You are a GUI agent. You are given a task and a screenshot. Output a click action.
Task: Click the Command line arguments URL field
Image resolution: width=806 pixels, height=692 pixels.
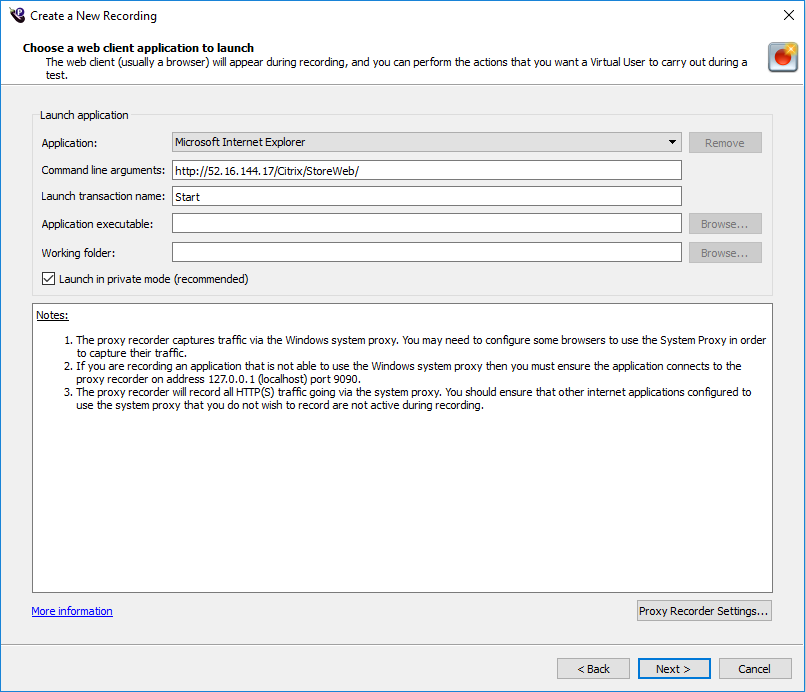(x=426, y=170)
